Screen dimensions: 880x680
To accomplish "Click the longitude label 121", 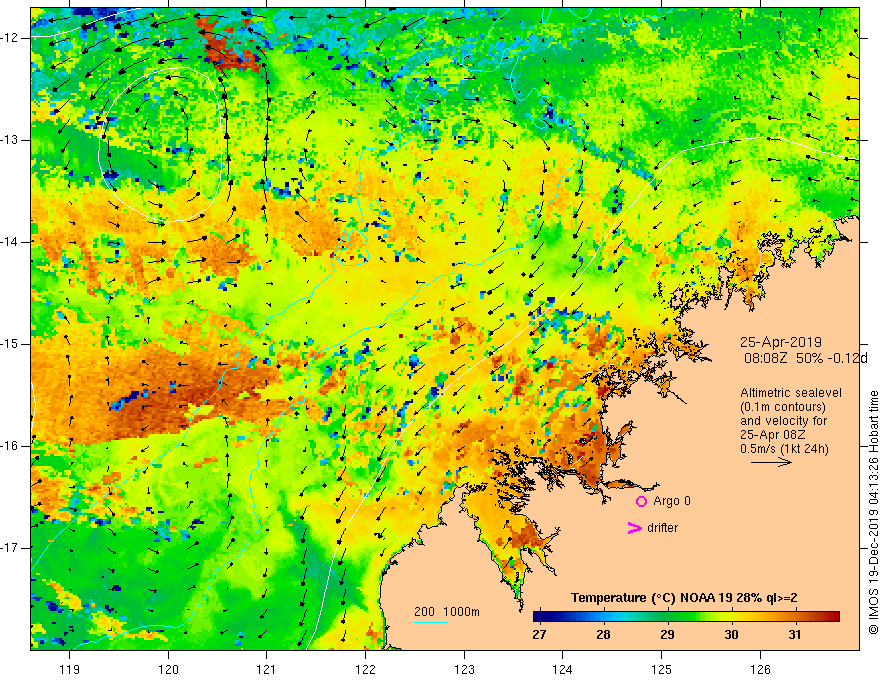I will tap(267, 669).
